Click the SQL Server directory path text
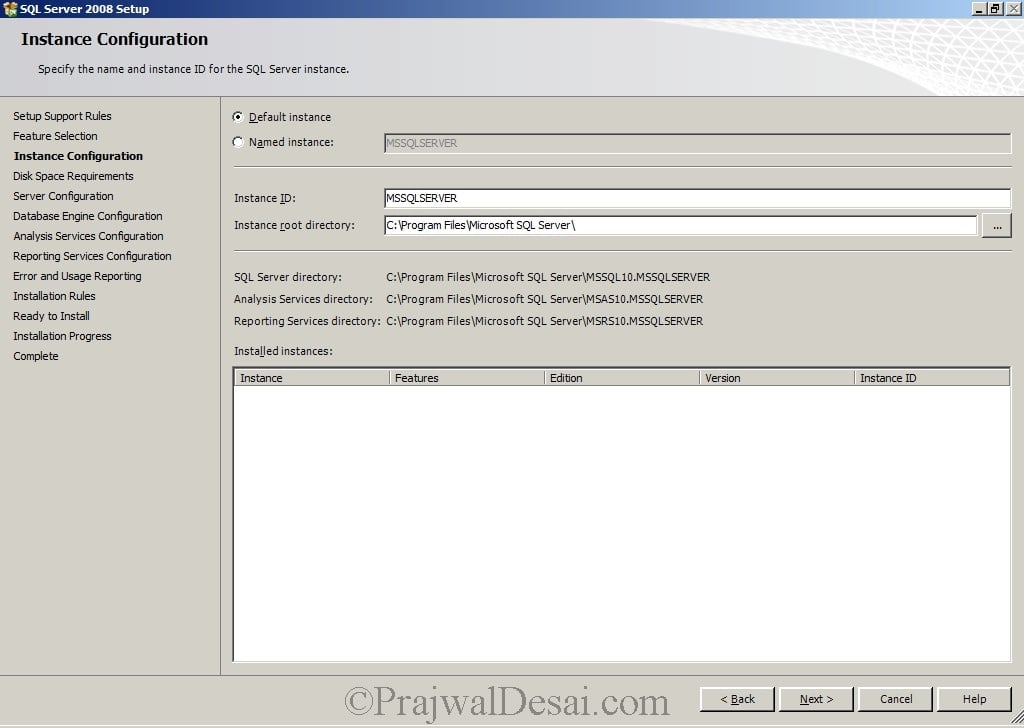The height and width of the screenshot is (728, 1024). click(x=548, y=277)
